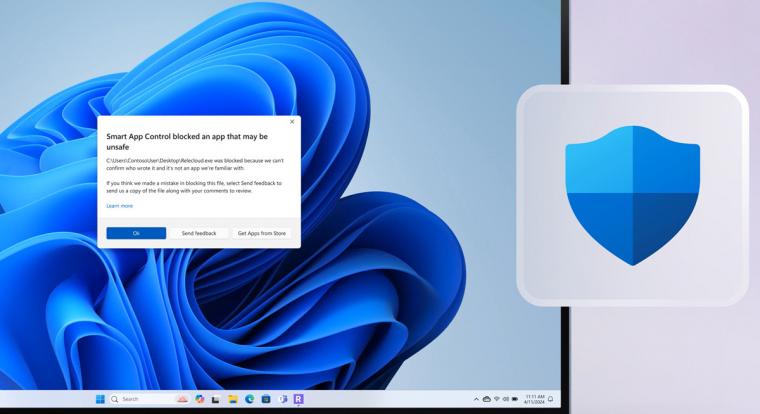760x414 pixels.
Task: Click the Send feedback button
Action: coord(199,233)
